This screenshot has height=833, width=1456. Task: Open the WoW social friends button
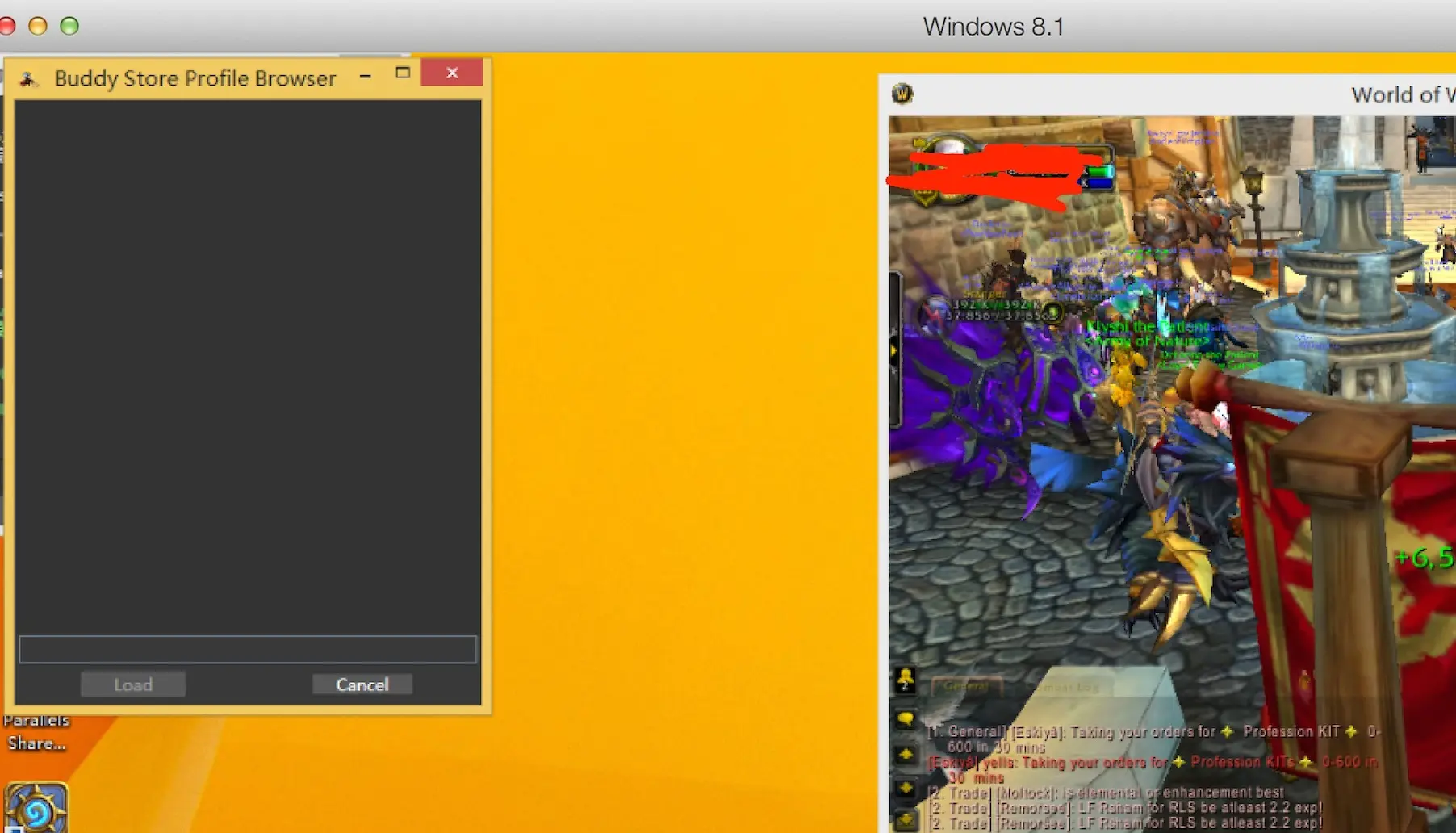tap(906, 680)
